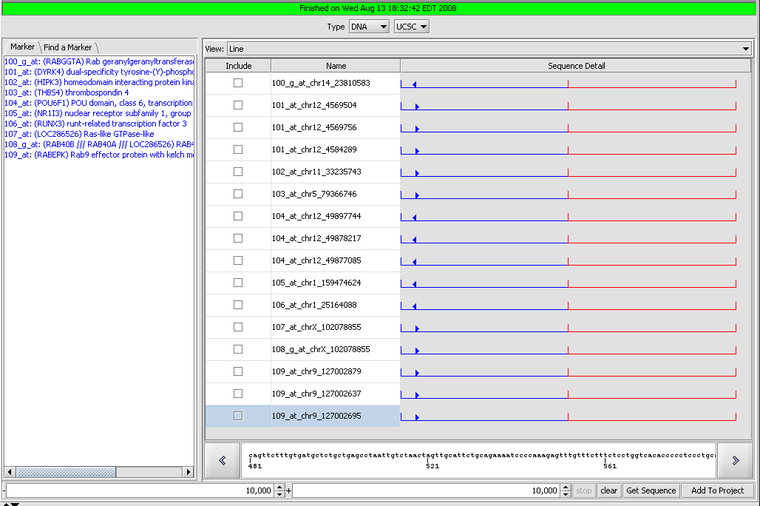Click the next sequence double-arrow button
The height and width of the screenshot is (506, 760).
point(735,460)
